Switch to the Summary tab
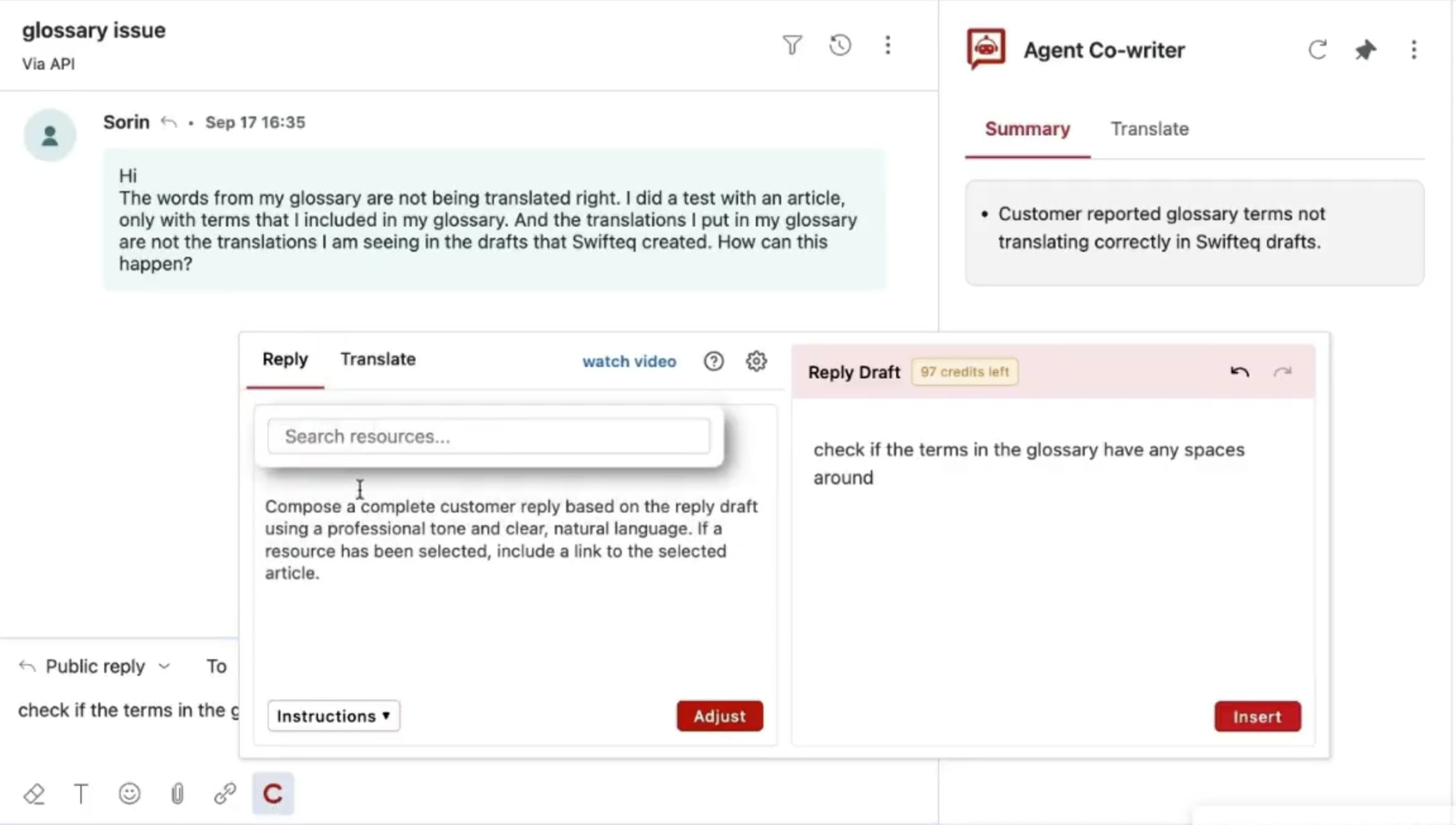The image size is (1456, 825). (x=1027, y=129)
